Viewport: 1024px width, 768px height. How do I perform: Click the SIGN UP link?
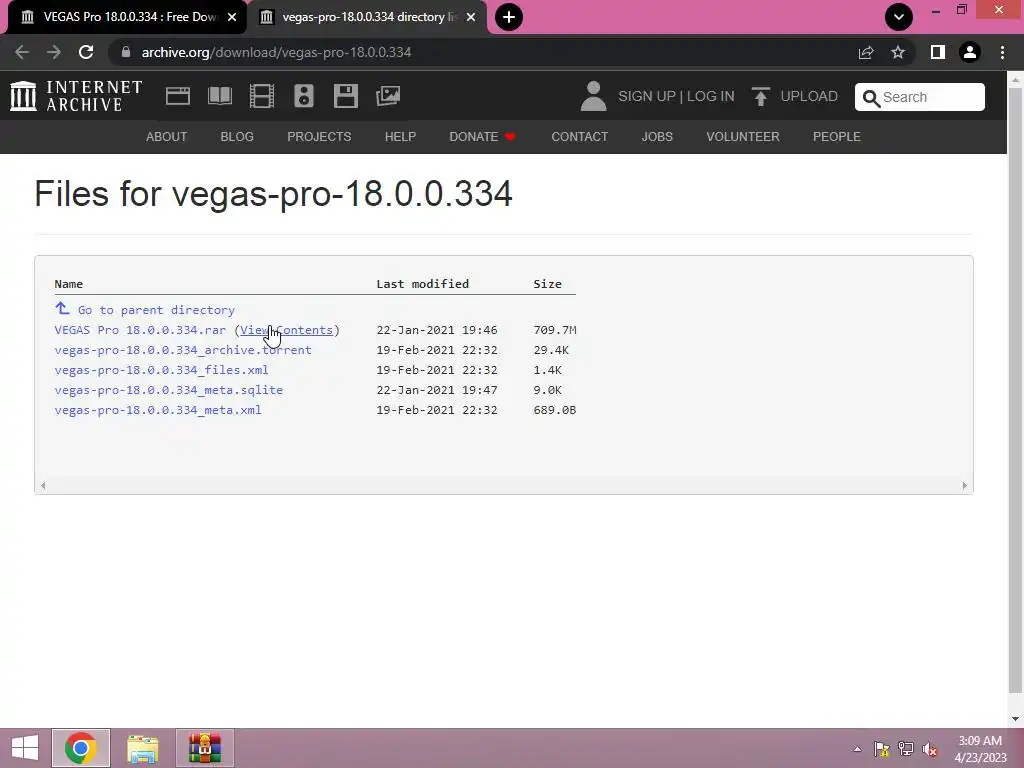pos(647,97)
